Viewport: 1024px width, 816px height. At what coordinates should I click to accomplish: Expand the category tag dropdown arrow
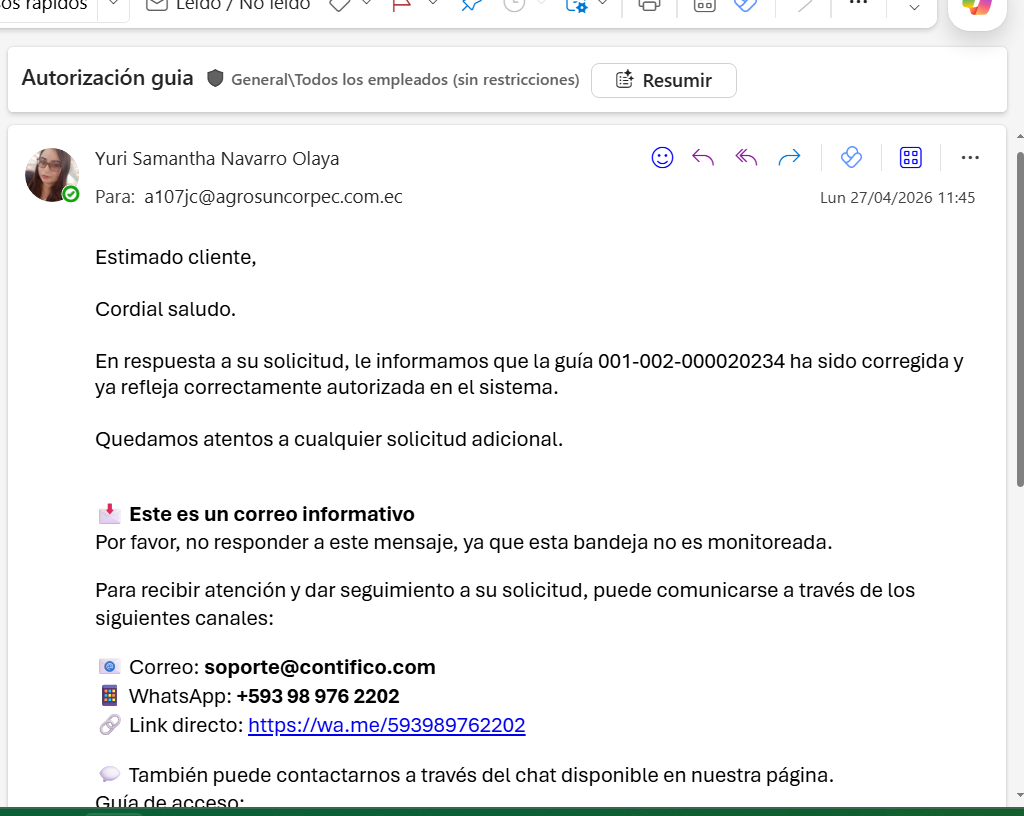point(367,4)
